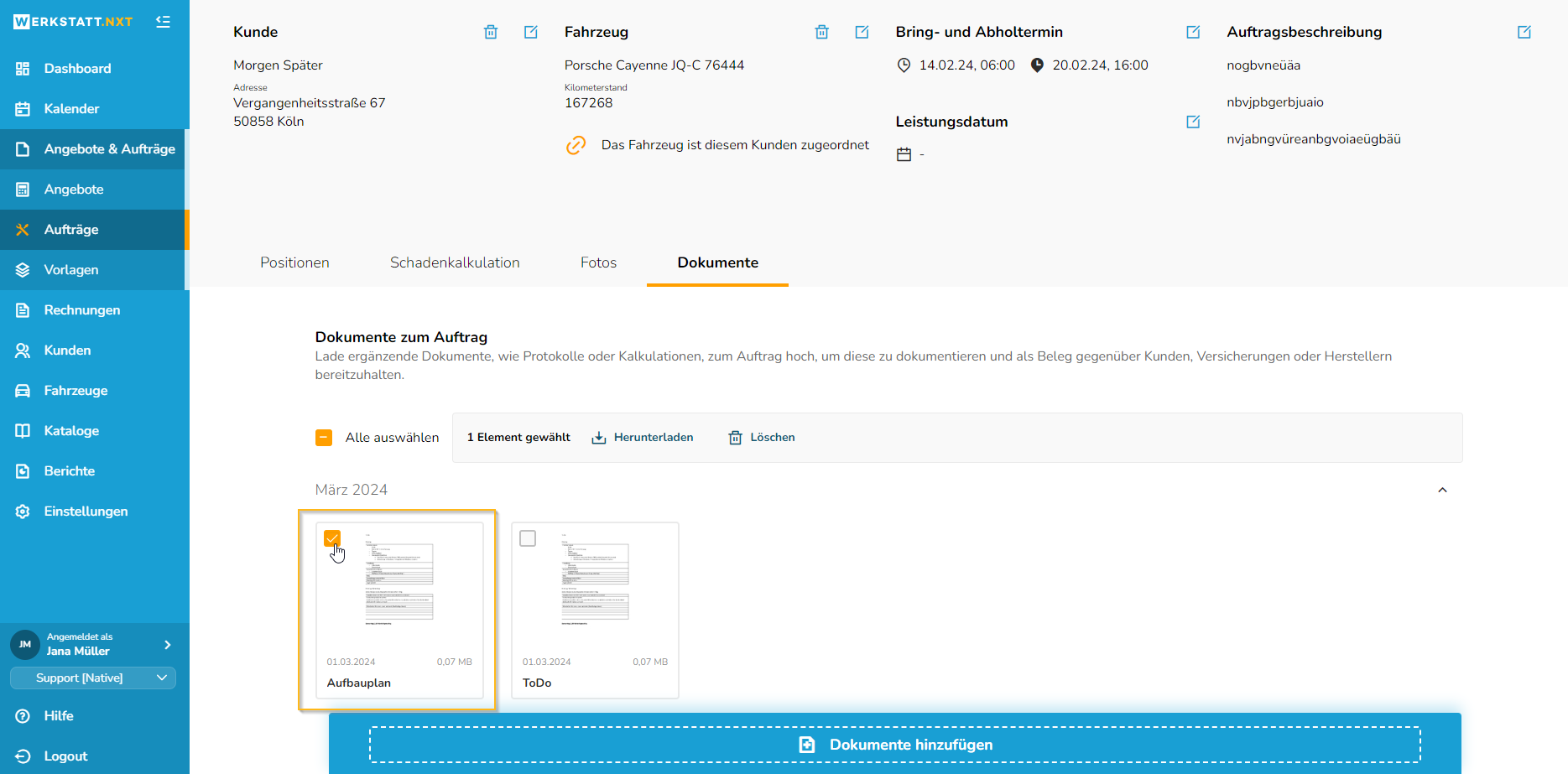Click Löschen to delete selection
The width and height of the screenshot is (1568, 774).
click(761, 438)
